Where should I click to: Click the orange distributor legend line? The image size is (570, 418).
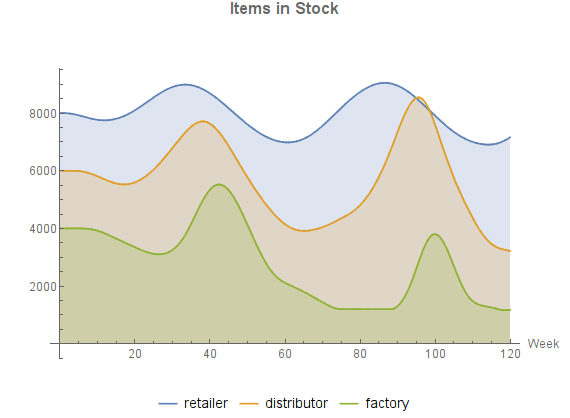pos(249,404)
